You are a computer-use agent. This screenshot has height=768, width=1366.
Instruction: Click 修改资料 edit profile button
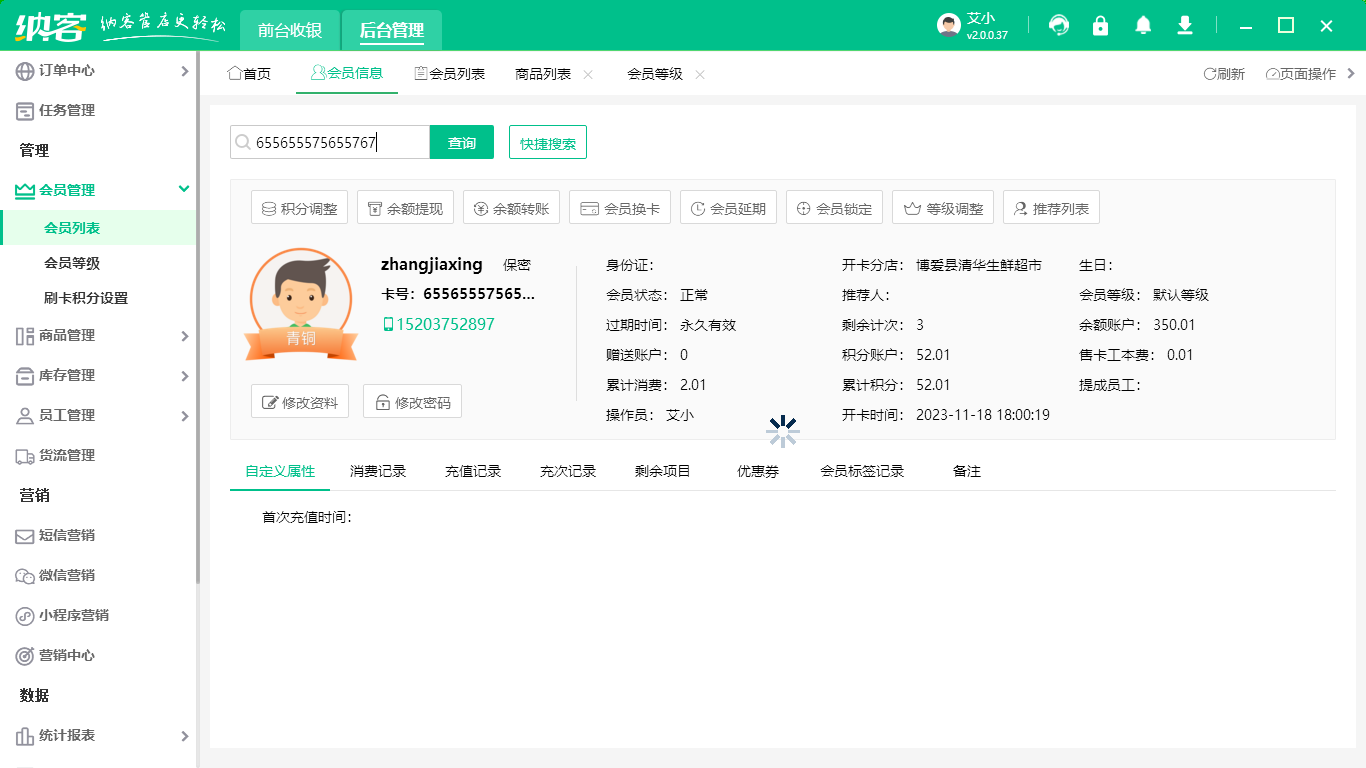click(300, 403)
